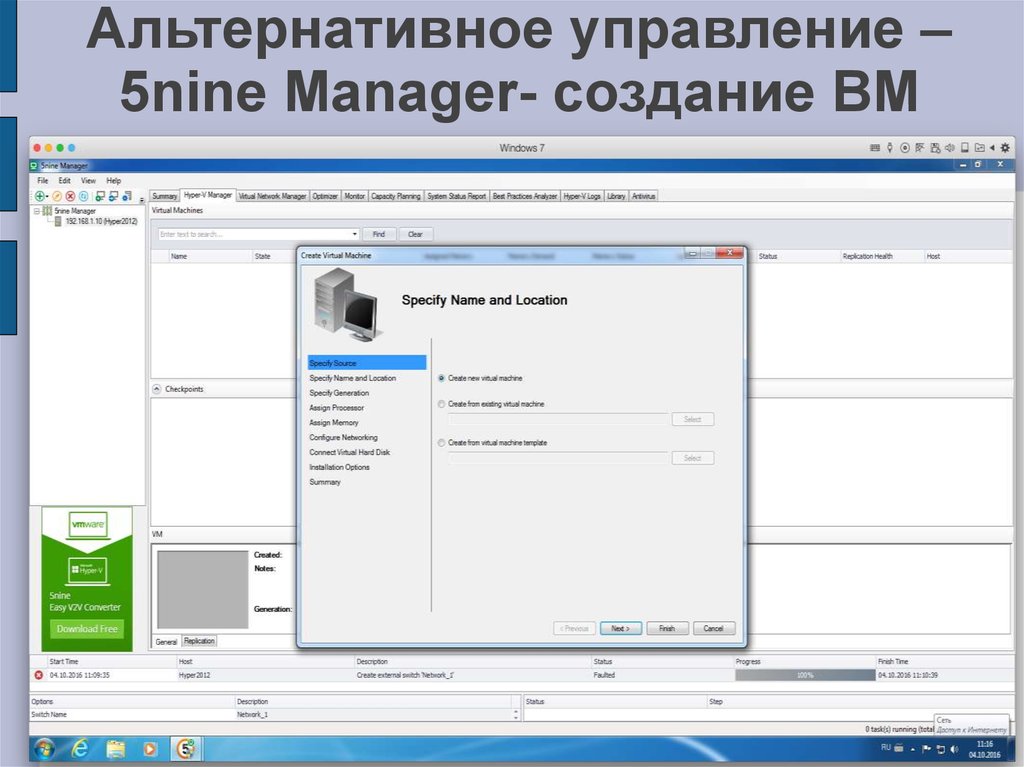This screenshot has width=1024, height=767.
Task: Select Specify Name and Location wizard step
Action: point(353,378)
